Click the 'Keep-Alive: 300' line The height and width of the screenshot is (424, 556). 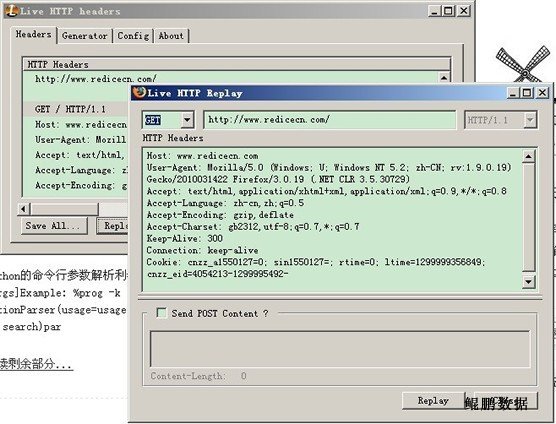(x=184, y=238)
